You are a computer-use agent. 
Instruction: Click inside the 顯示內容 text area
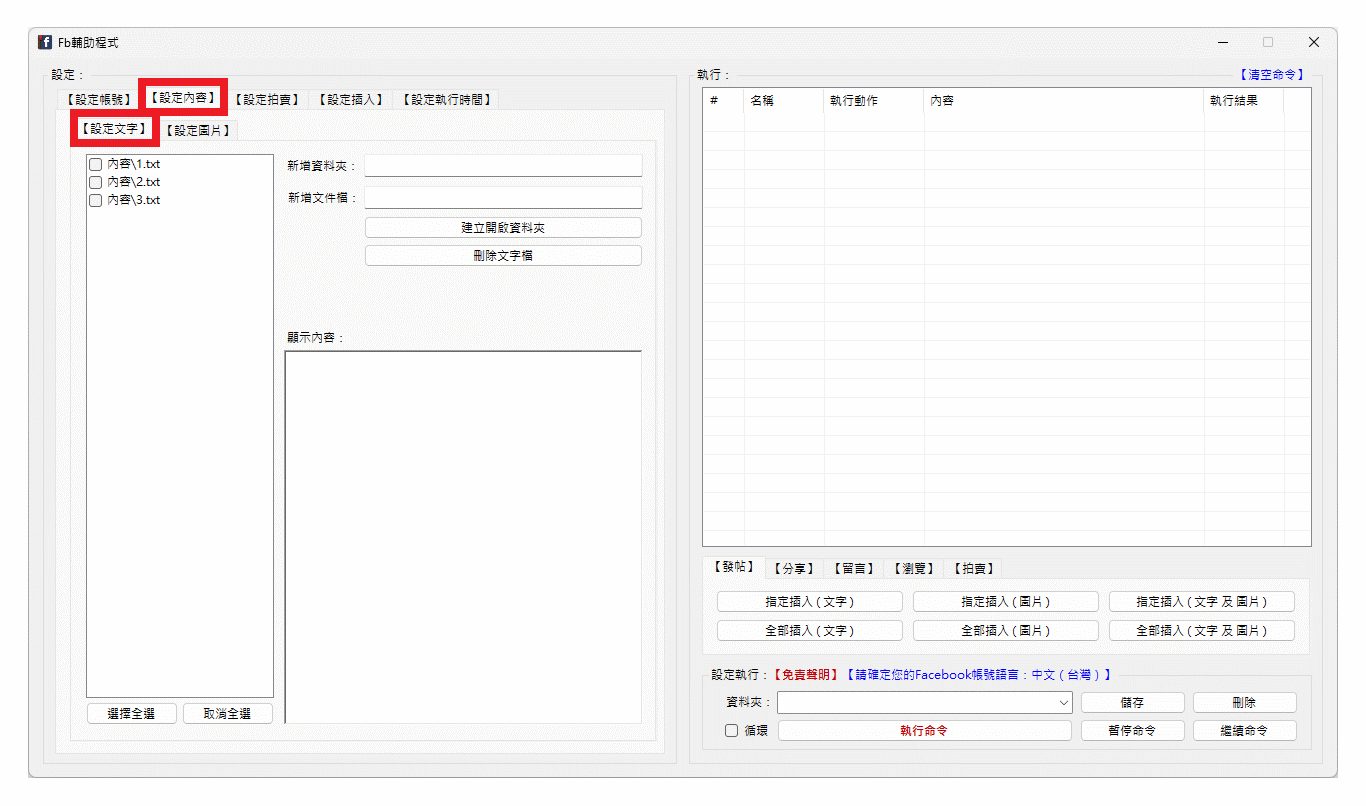[463, 537]
